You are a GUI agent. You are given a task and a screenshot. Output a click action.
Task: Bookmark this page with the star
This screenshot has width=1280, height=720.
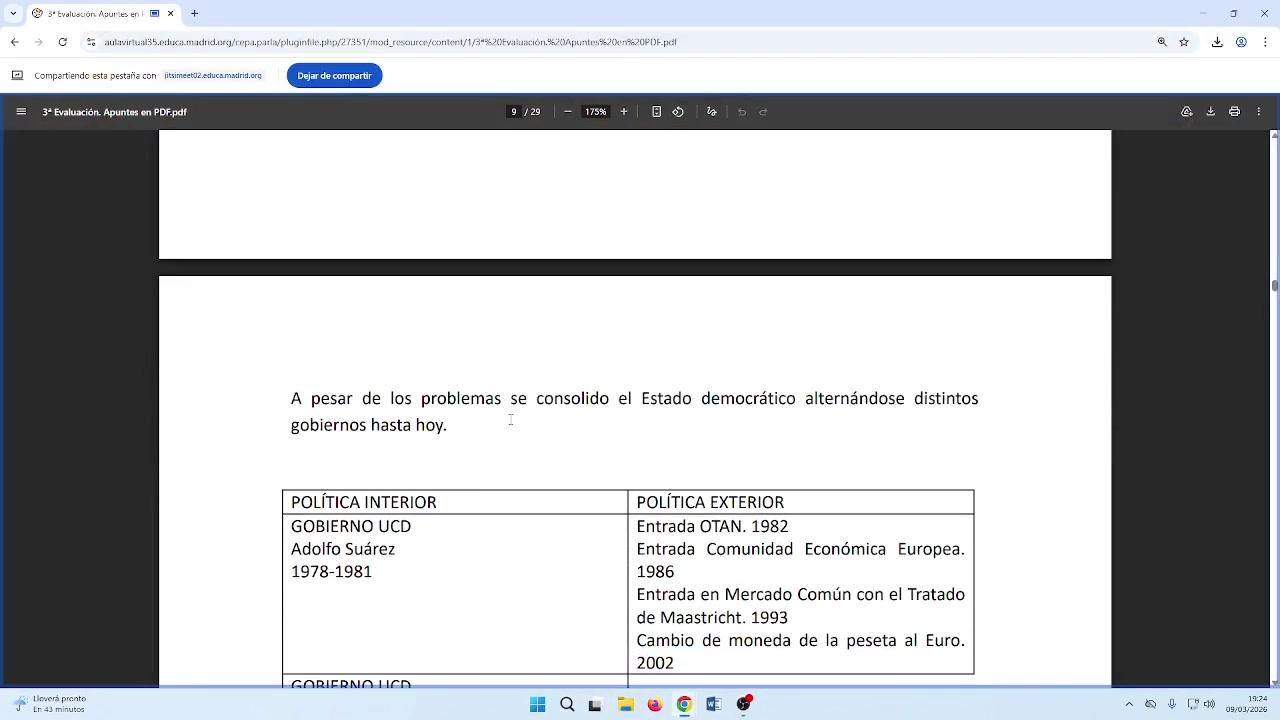coord(1184,42)
